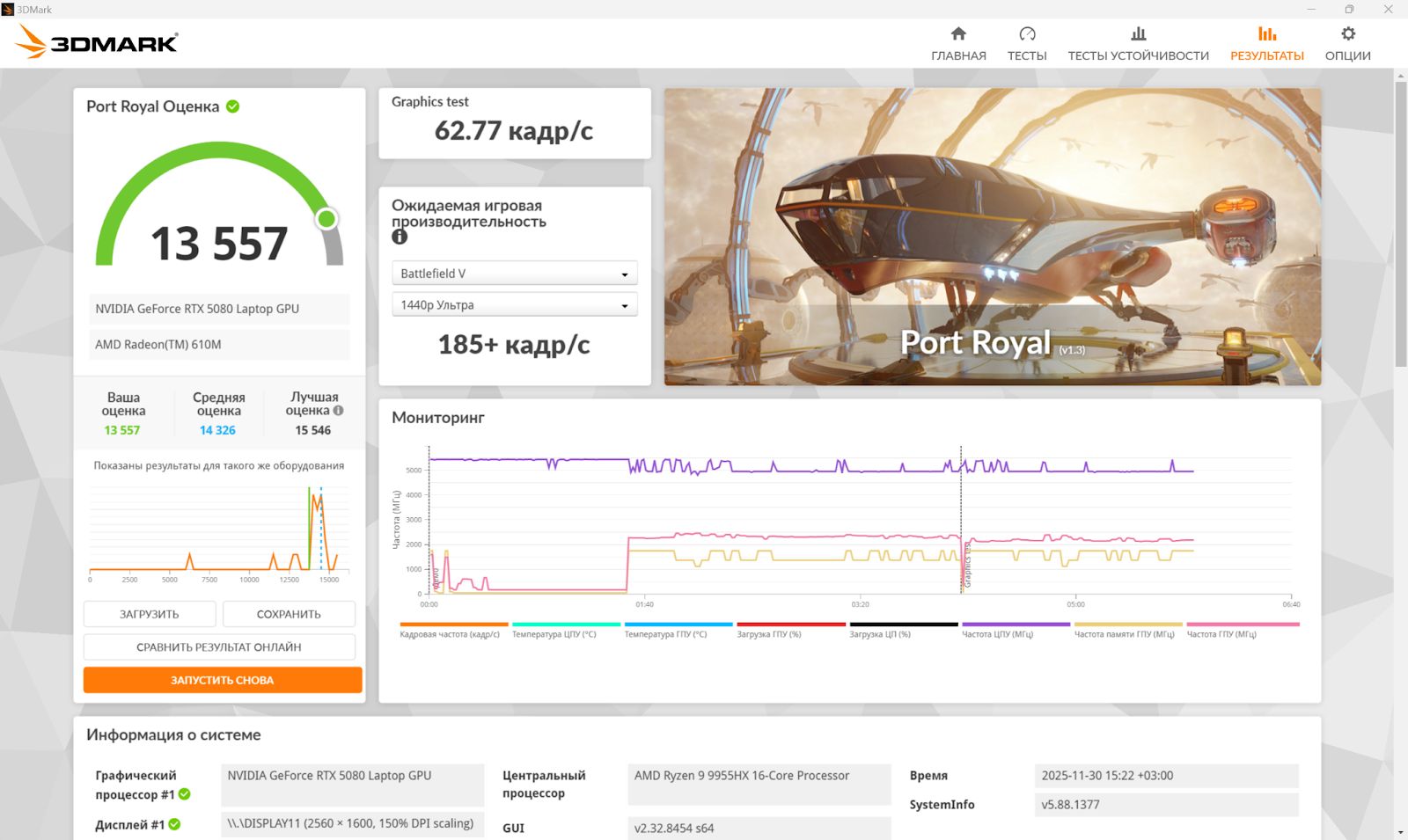Screen dimensions: 1408x840
Task: Click the 3DMark logo
Action: tap(98, 42)
